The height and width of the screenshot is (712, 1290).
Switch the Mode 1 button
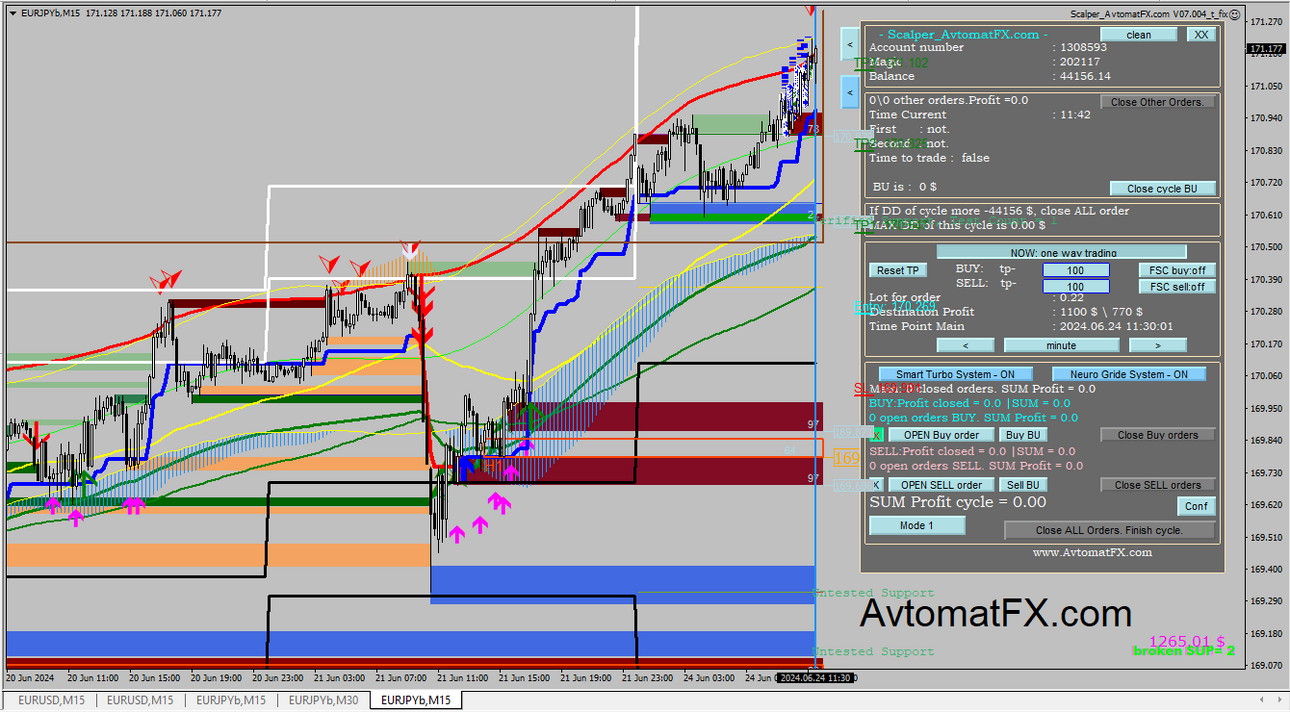pyautogui.click(x=917, y=526)
